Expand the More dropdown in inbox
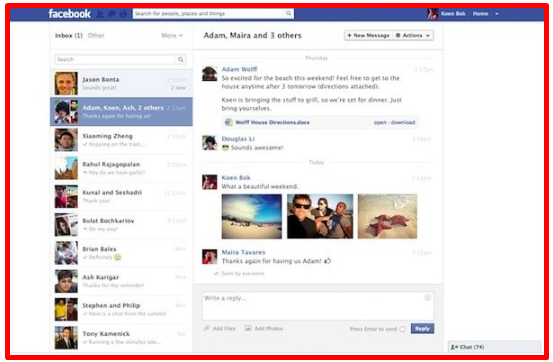The height and width of the screenshot is (362, 553). point(172,35)
